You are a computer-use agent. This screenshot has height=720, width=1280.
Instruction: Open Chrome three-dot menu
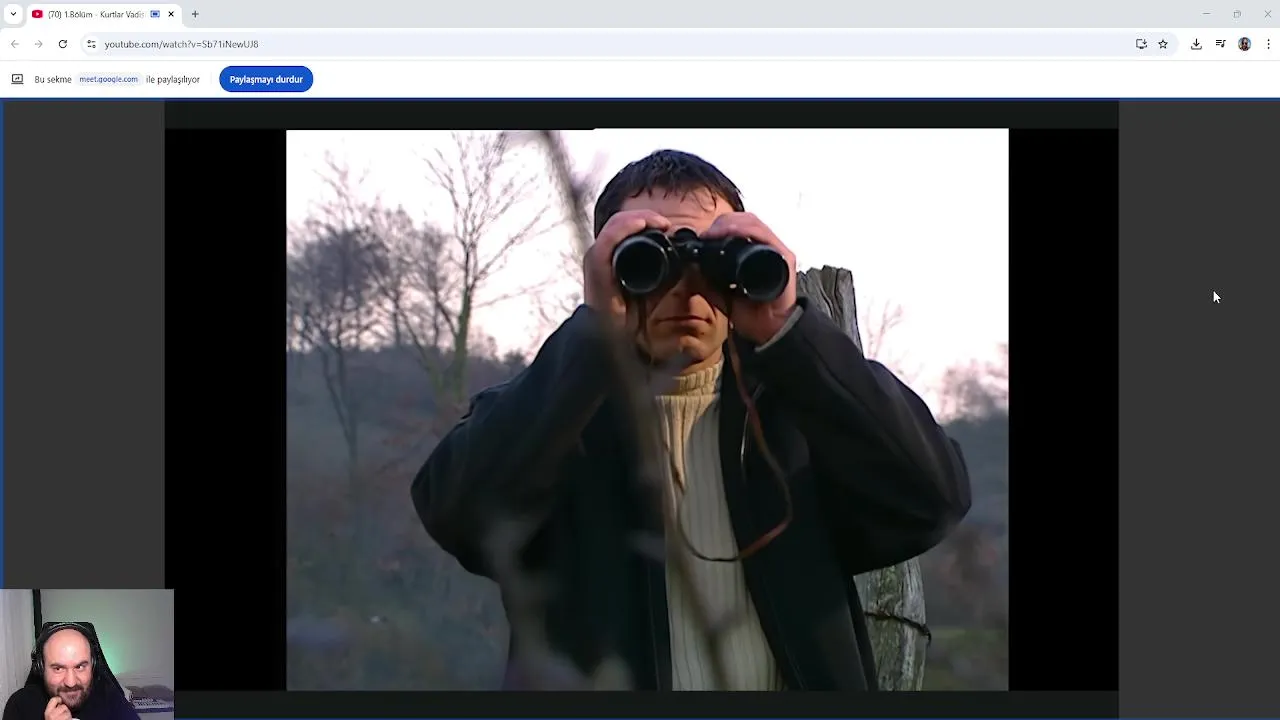point(1268,44)
